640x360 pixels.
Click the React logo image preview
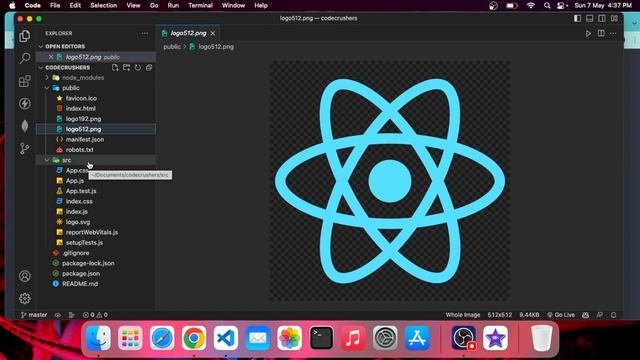(x=390, y=181)
